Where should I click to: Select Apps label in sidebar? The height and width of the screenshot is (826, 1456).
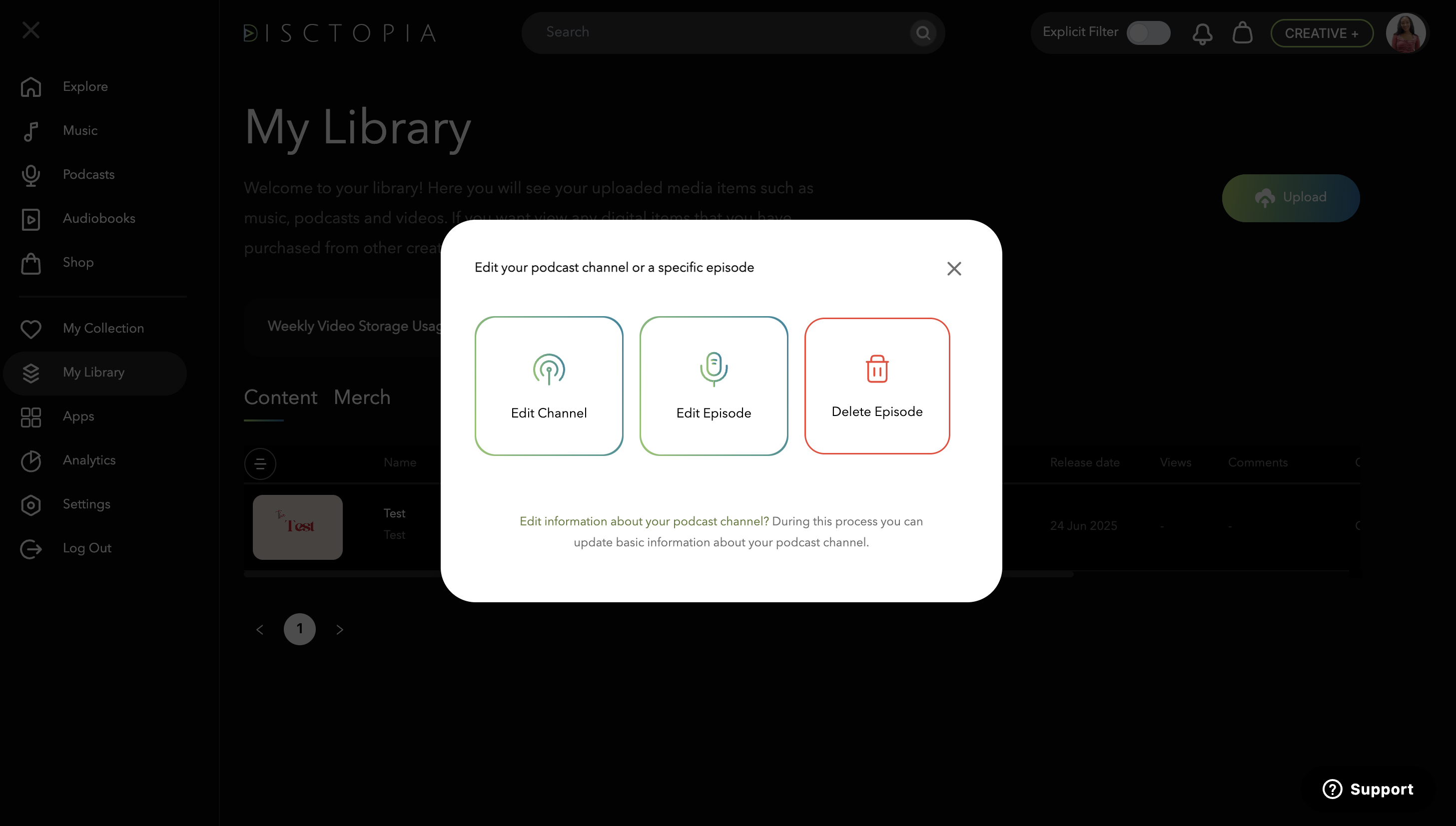pyautogui.click(x=78, y=416)
